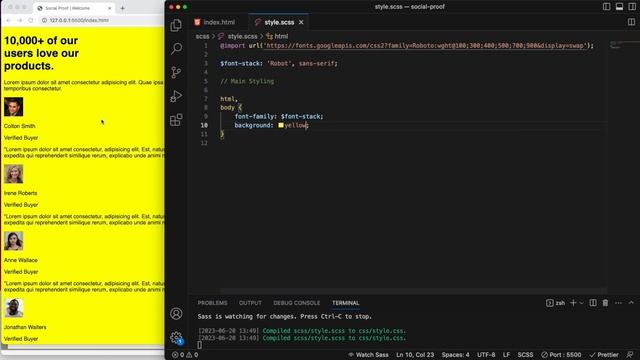Split the editor right
The width and height of the screenshot is (640, 360).
631,22
